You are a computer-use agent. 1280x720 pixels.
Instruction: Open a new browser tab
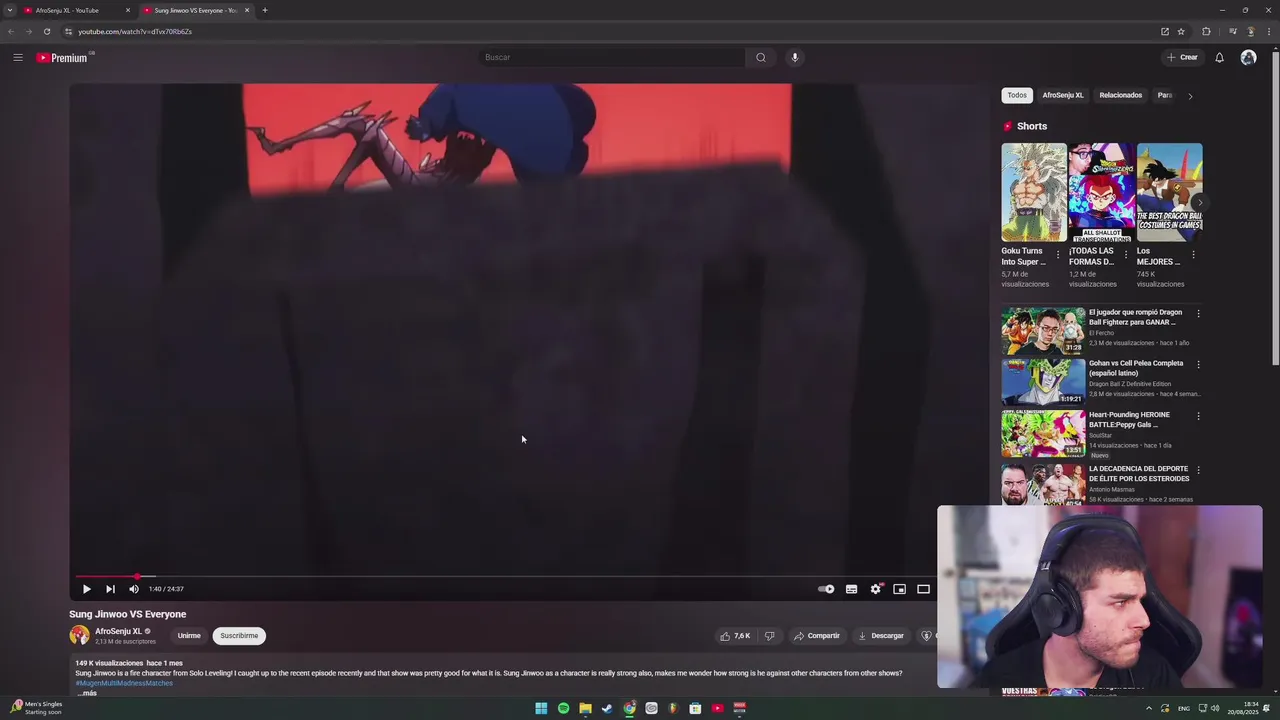(x=265, y=10)
